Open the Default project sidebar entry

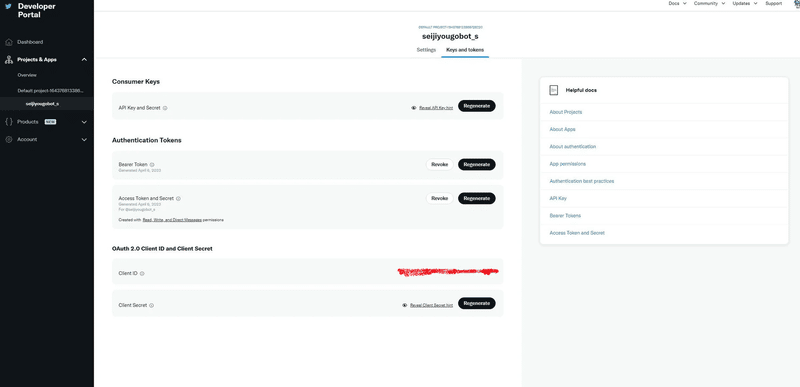[x=50, y=90]
